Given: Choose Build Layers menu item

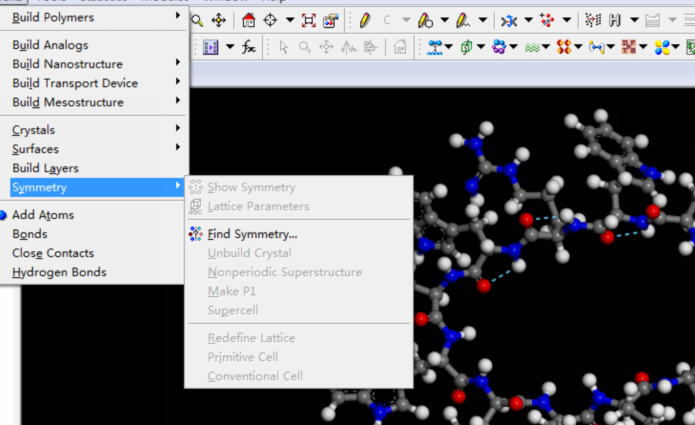Looking at the screenshot, I should click(95, 168).
